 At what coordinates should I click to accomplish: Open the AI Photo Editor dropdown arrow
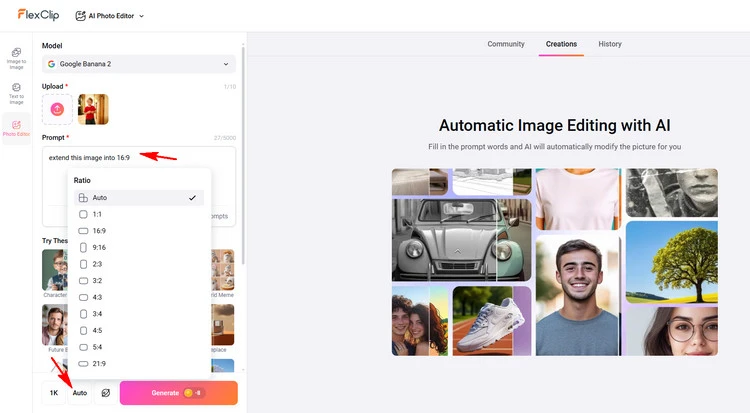(x=141, y=16)
